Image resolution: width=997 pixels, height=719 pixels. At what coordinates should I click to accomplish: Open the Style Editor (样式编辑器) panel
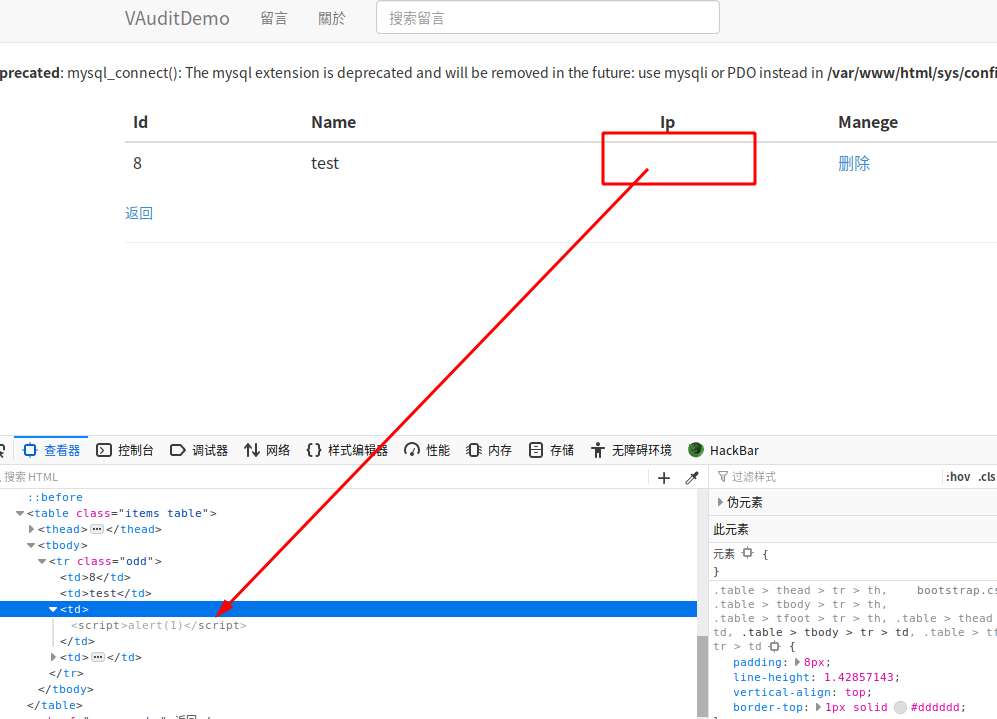[346, 451]
